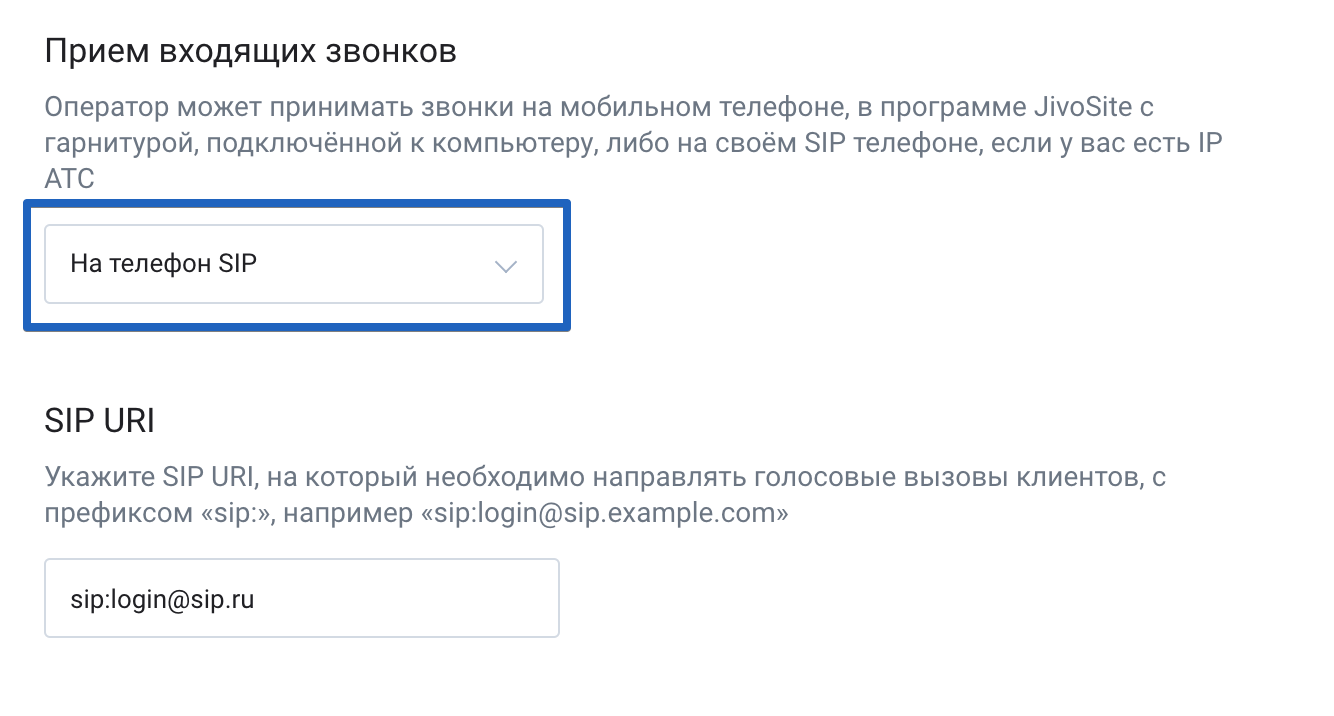
Task: Click the "На телефон SIP" selected value text
Action: 164,265
